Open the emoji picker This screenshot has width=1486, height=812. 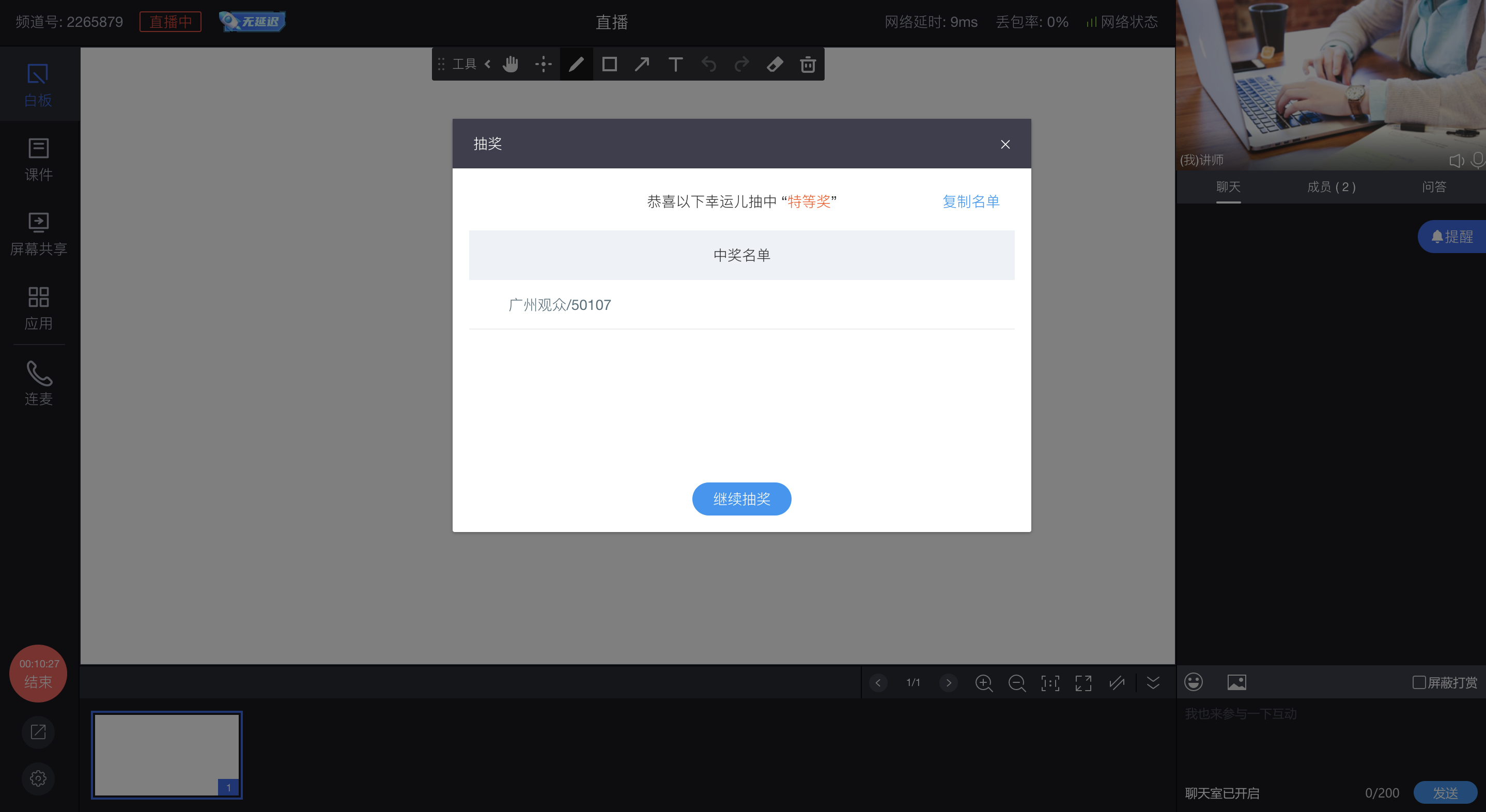point(1194,682)
